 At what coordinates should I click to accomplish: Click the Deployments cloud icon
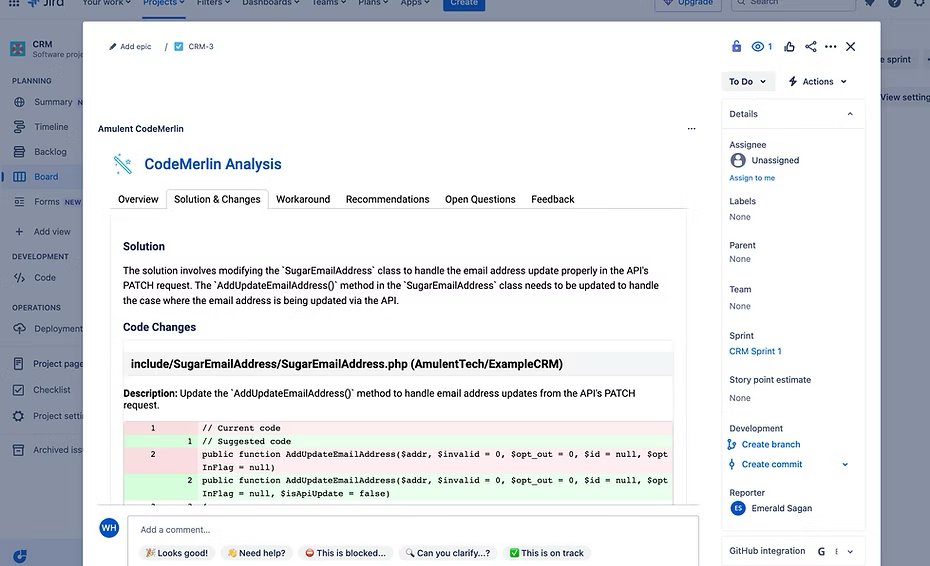[x=19, y=329]
